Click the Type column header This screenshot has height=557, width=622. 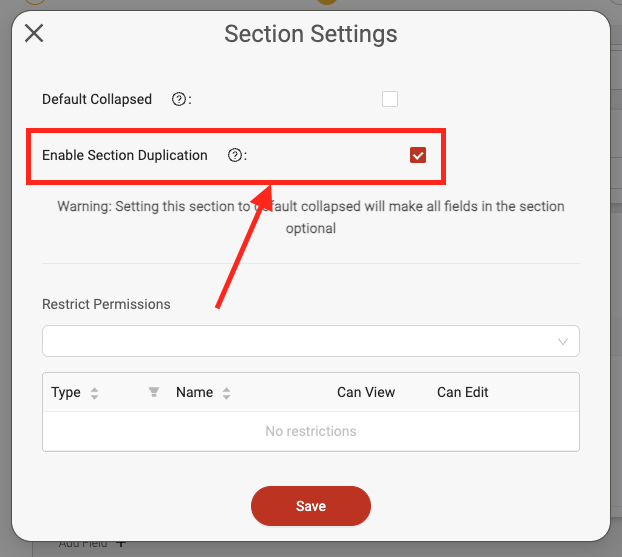66,392
